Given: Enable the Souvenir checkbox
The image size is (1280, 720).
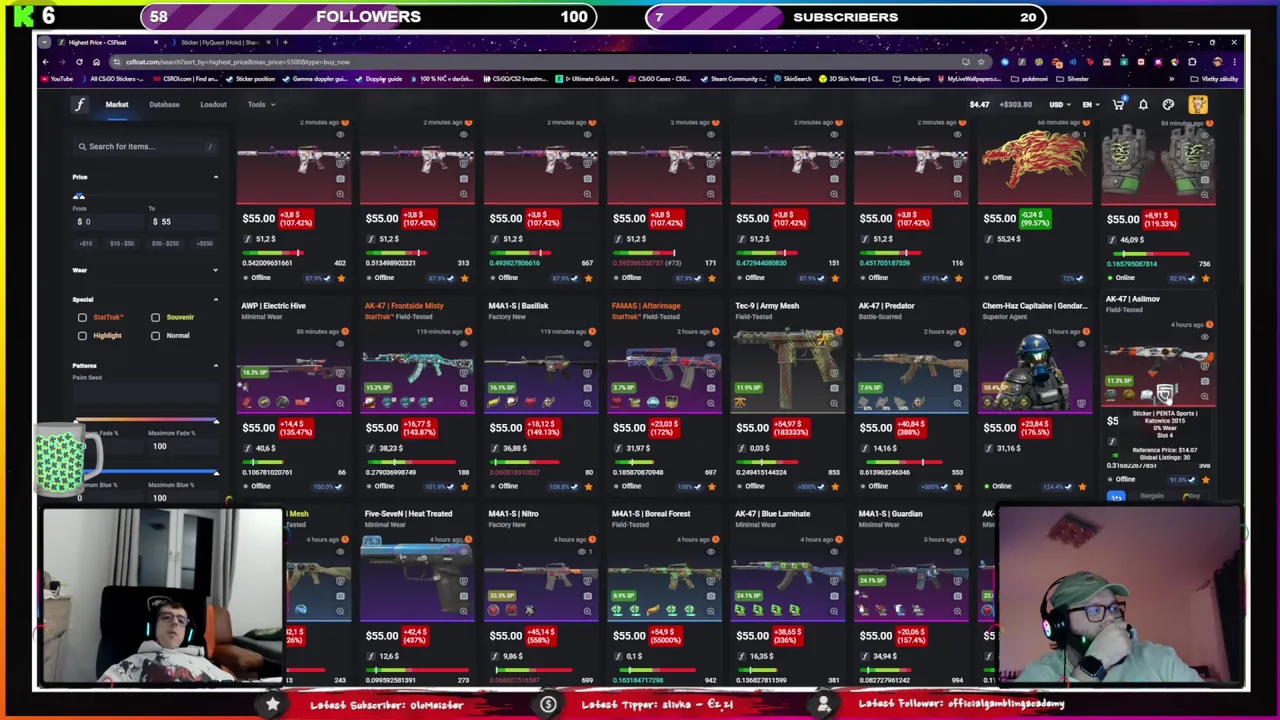Looking at the screenshot, I should (155, 317).
